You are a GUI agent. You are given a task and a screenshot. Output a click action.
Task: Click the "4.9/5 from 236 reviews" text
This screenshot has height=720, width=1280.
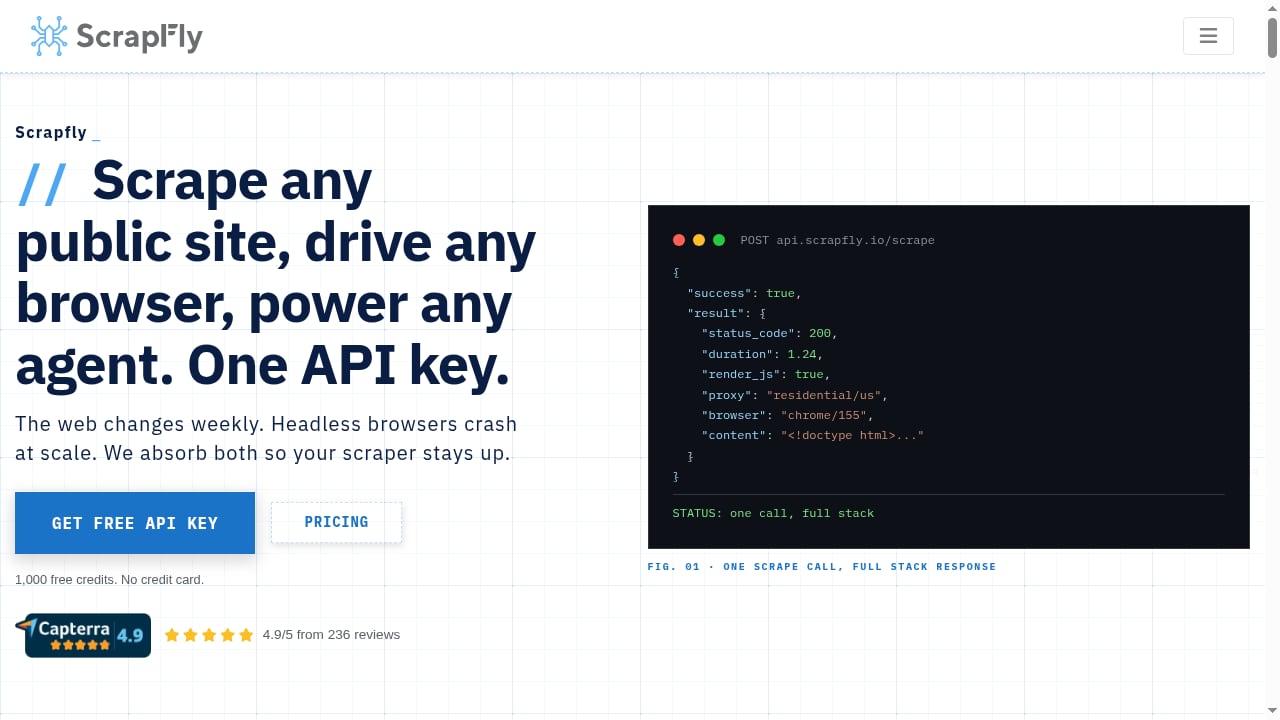tap(331, 635)
